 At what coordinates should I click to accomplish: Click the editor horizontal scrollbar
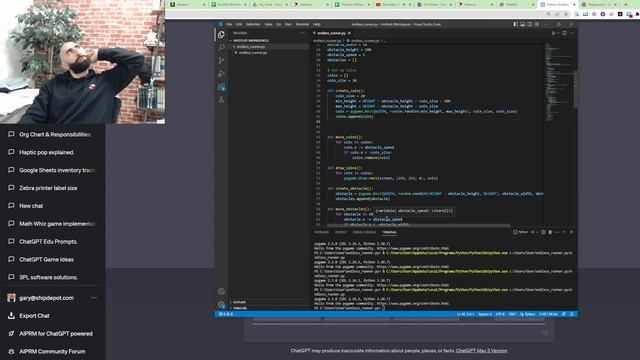(418, 225)
